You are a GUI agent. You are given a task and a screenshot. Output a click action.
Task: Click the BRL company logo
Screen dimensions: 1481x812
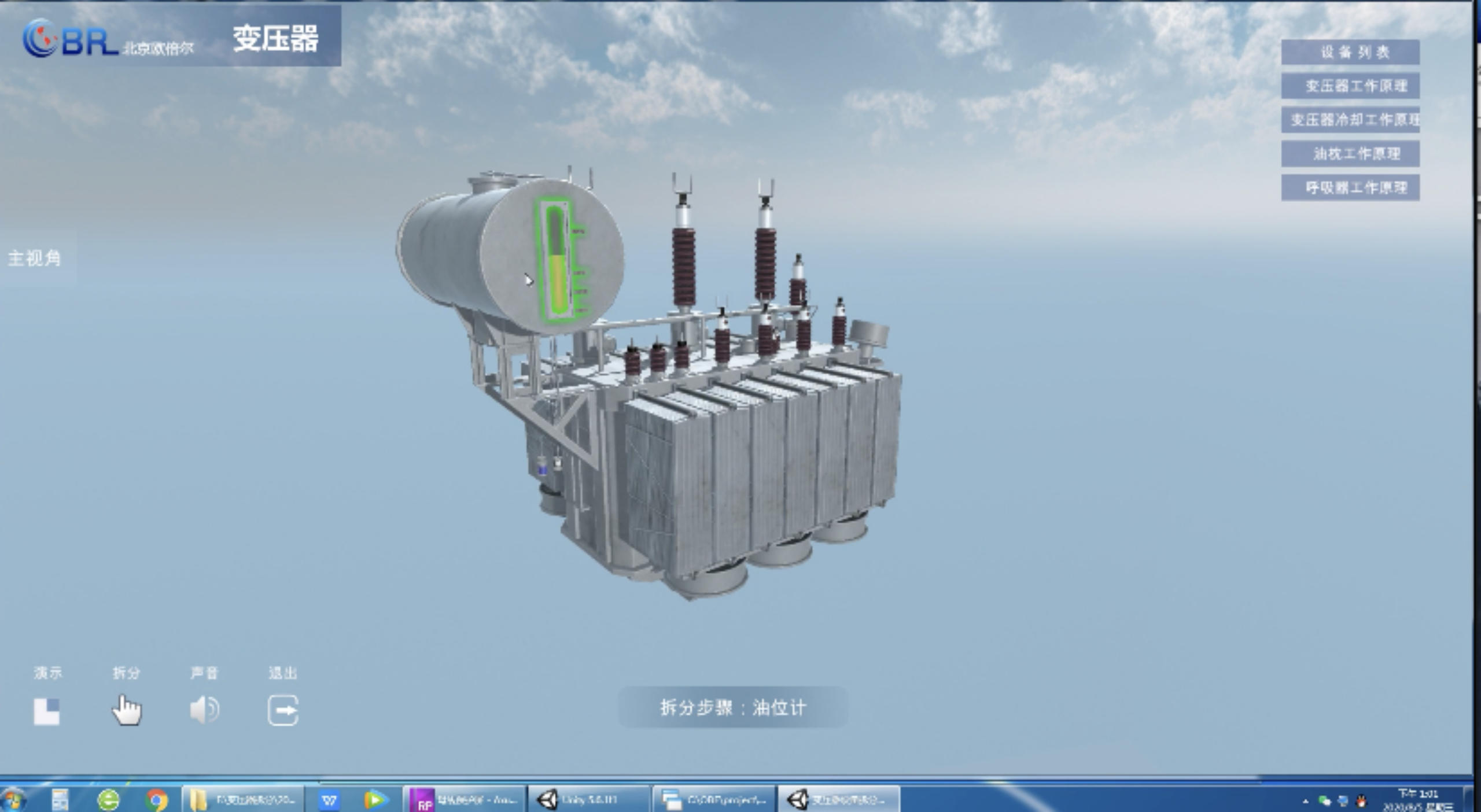click(x=69, y=39)
